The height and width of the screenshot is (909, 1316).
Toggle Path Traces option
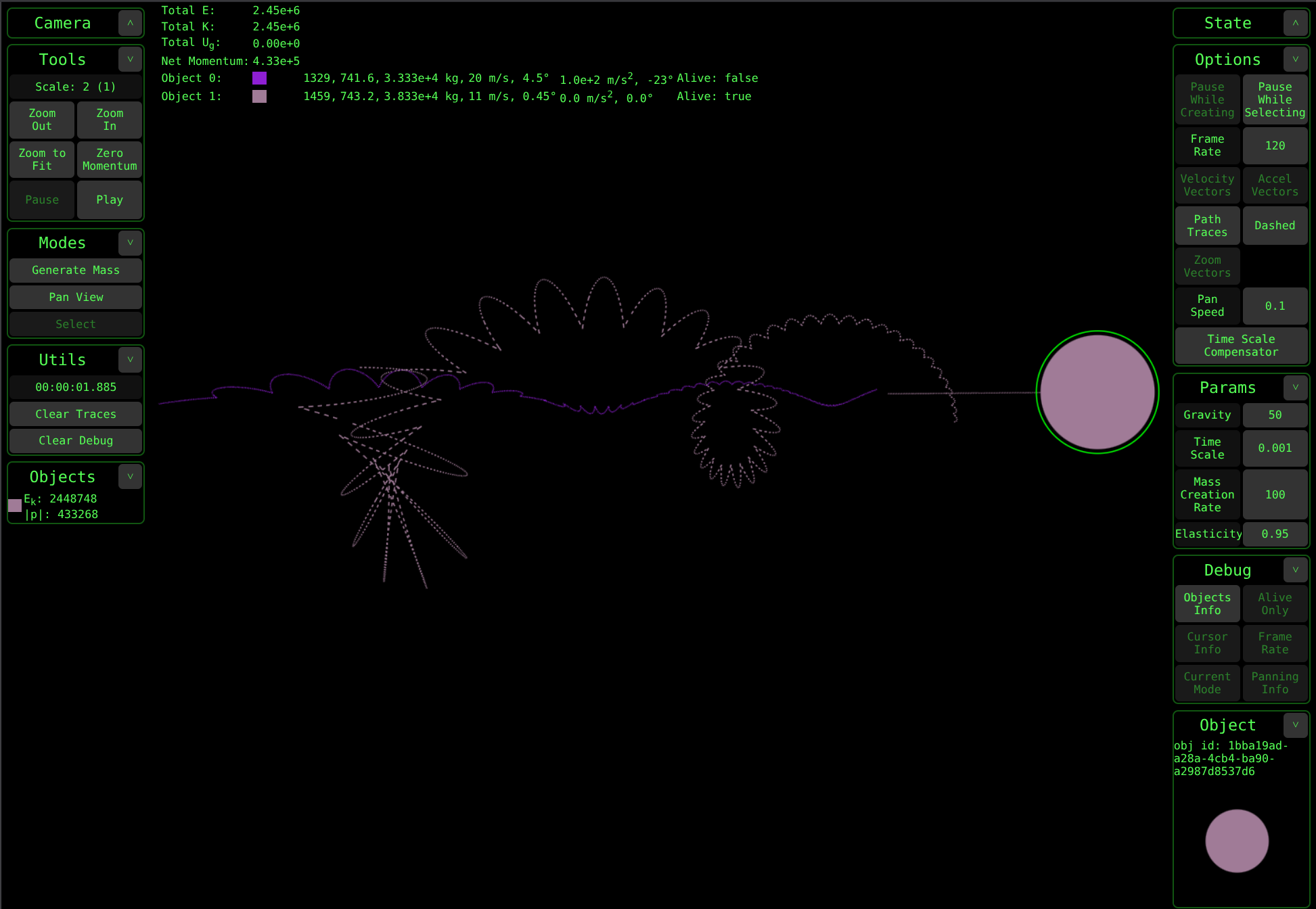[1208, 226]
